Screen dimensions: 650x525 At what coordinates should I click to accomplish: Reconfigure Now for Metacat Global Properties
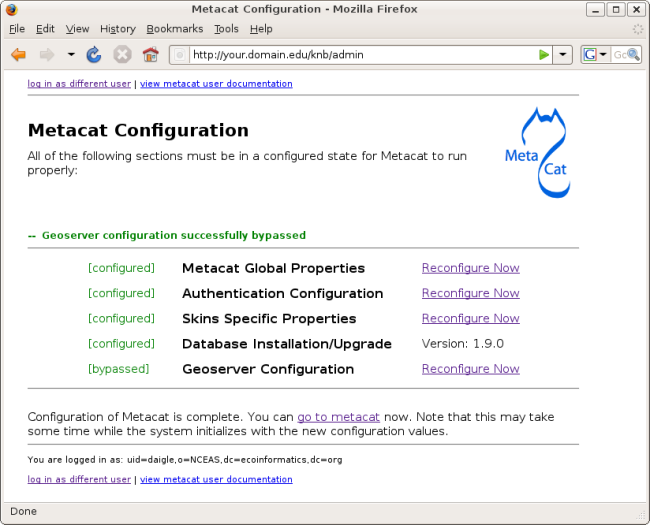[x=470, y=268]
